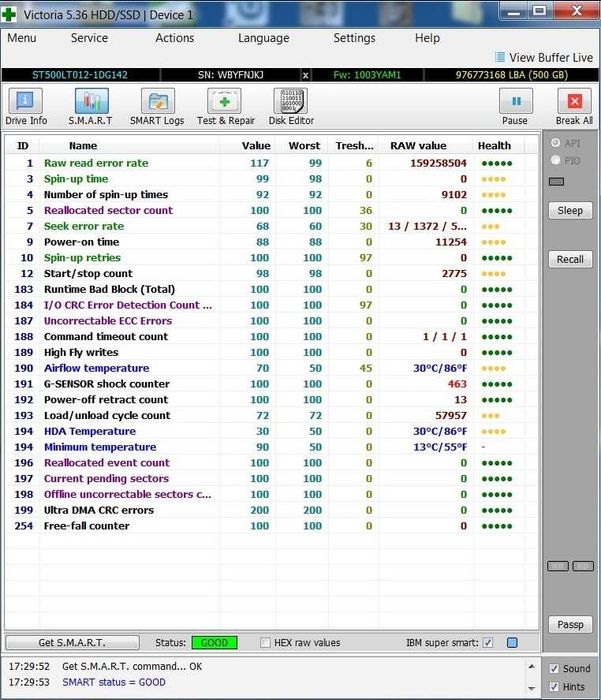This screenshot has width=601, height=700.
Task: Toggle the Sound checkbox
Action: pyautogui.click(x=554, y=669)
